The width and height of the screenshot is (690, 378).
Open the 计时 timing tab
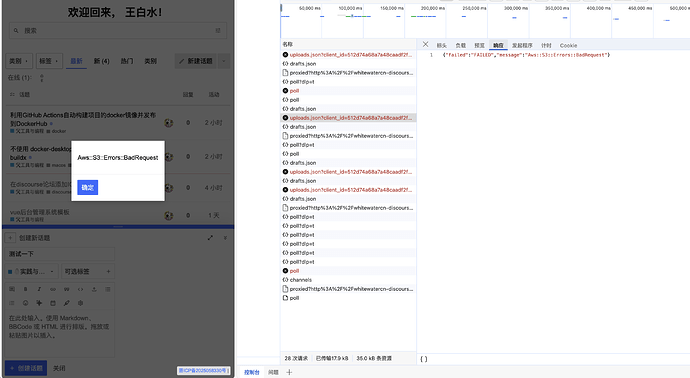coord(546,45)
